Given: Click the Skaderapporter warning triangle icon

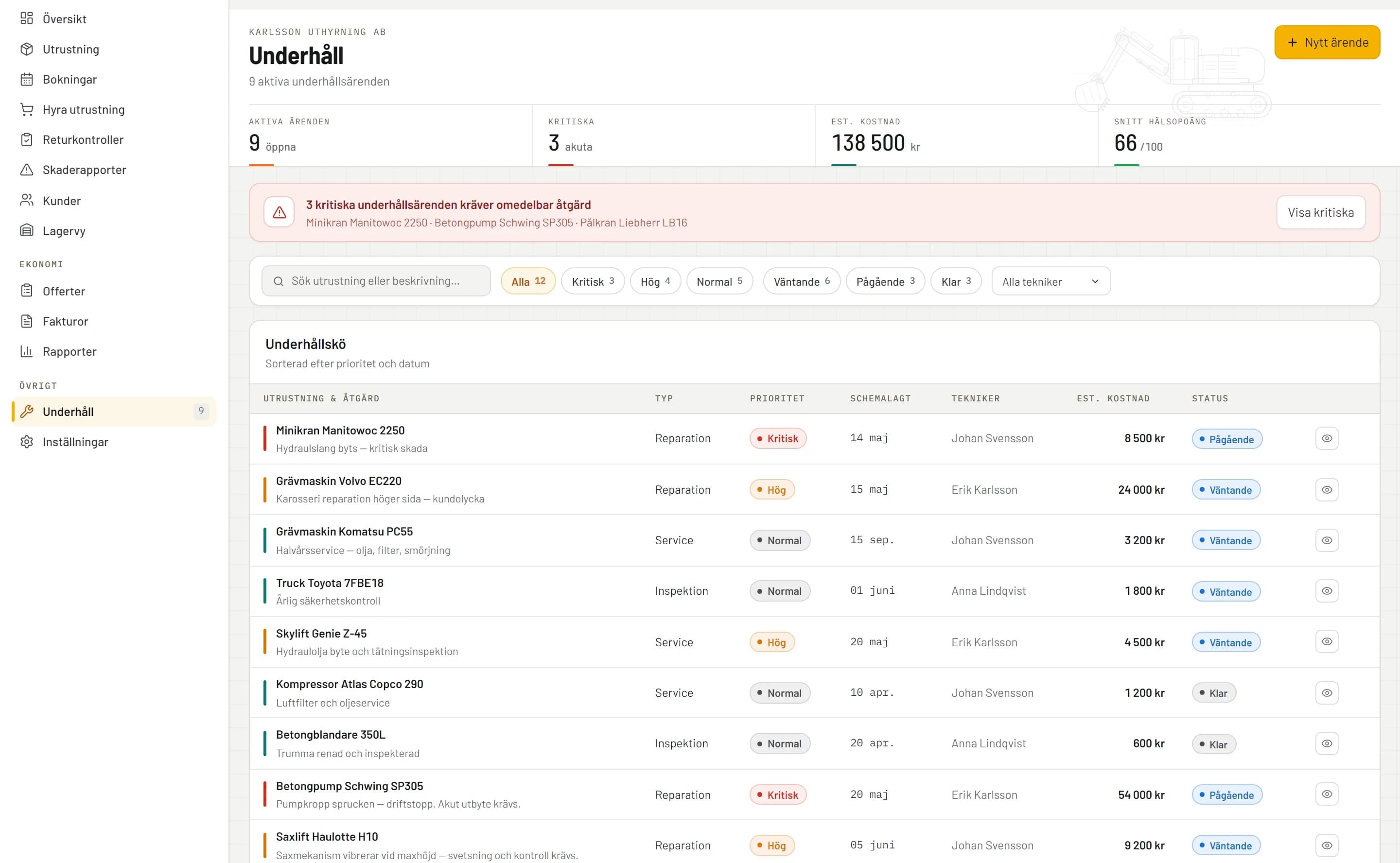Looking at the screenshot, I should click(26, 170).
